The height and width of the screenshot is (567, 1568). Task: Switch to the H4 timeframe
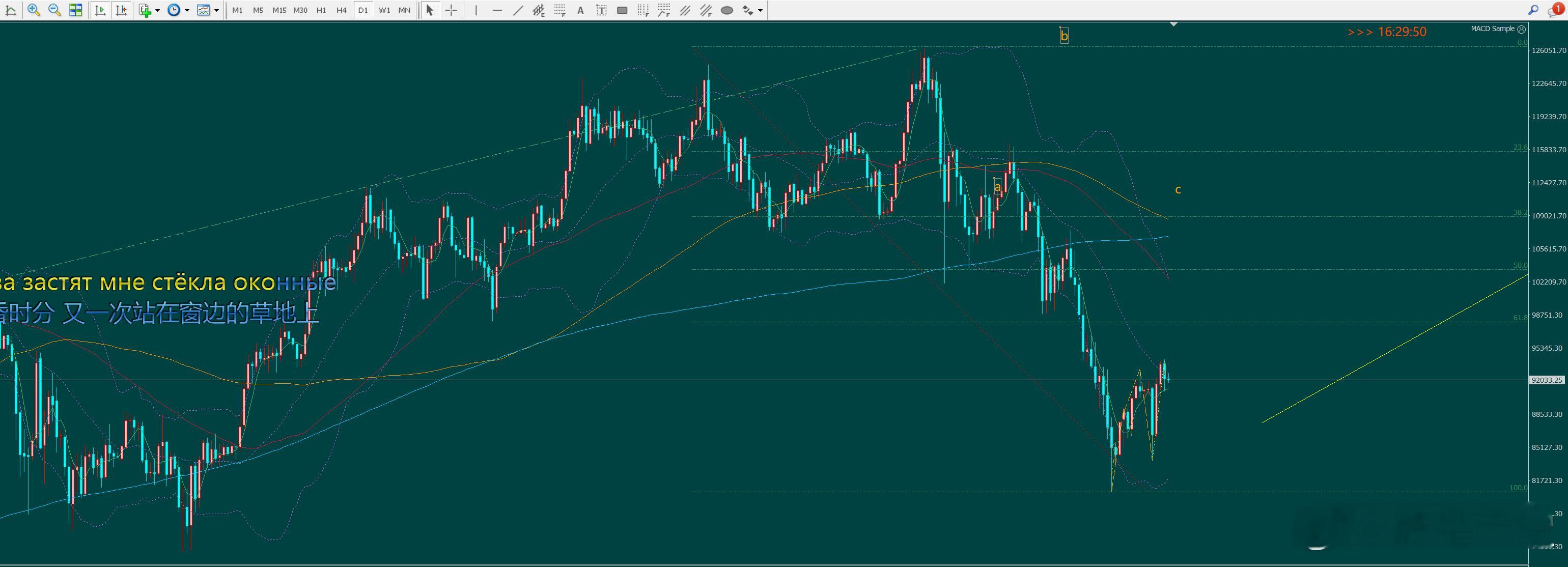click(x=342, y=10)
